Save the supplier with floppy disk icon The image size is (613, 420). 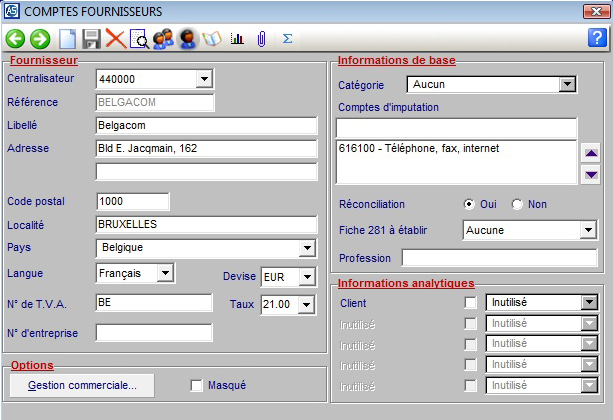pos(91,39)
